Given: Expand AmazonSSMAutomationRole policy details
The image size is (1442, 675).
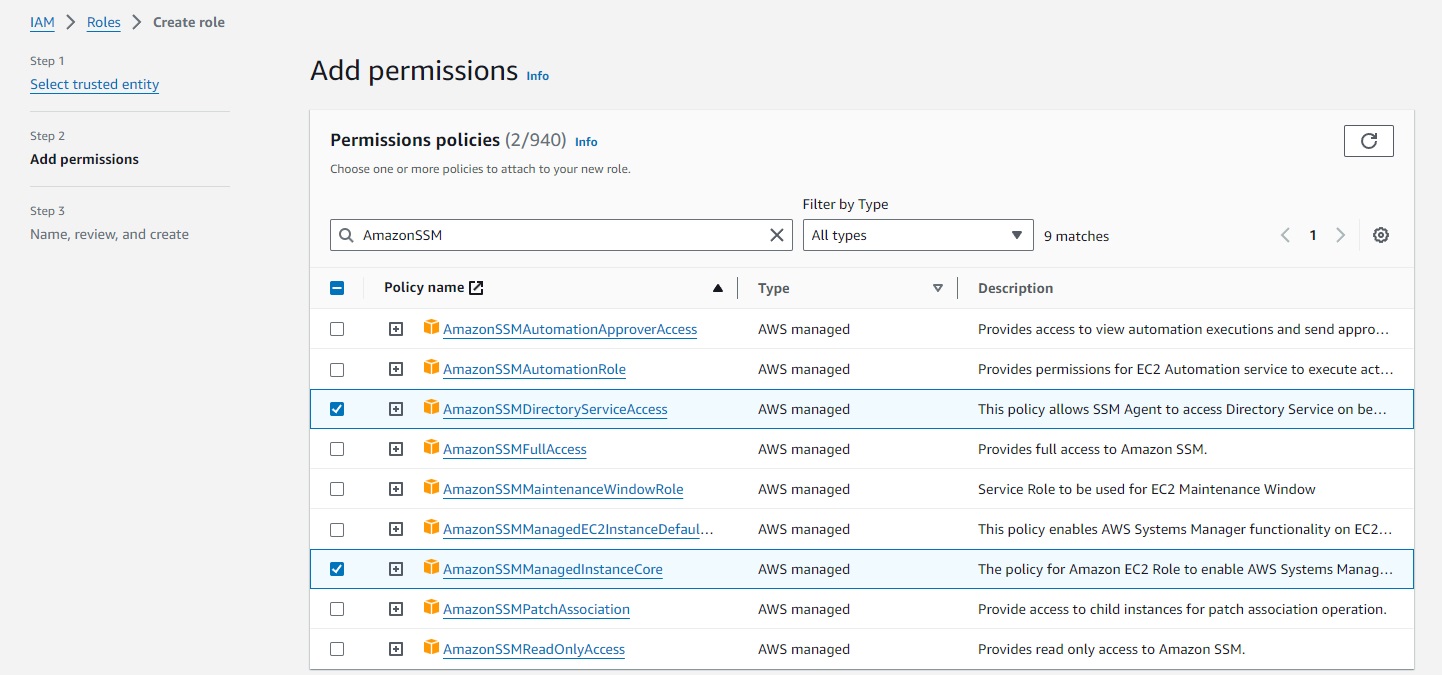Looking at the screenshot, I should click(x=396, y=369).
